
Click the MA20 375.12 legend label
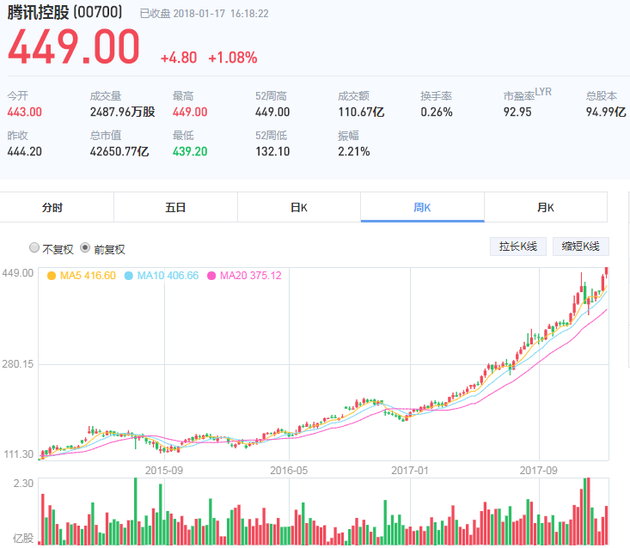(x=251, y=276)
